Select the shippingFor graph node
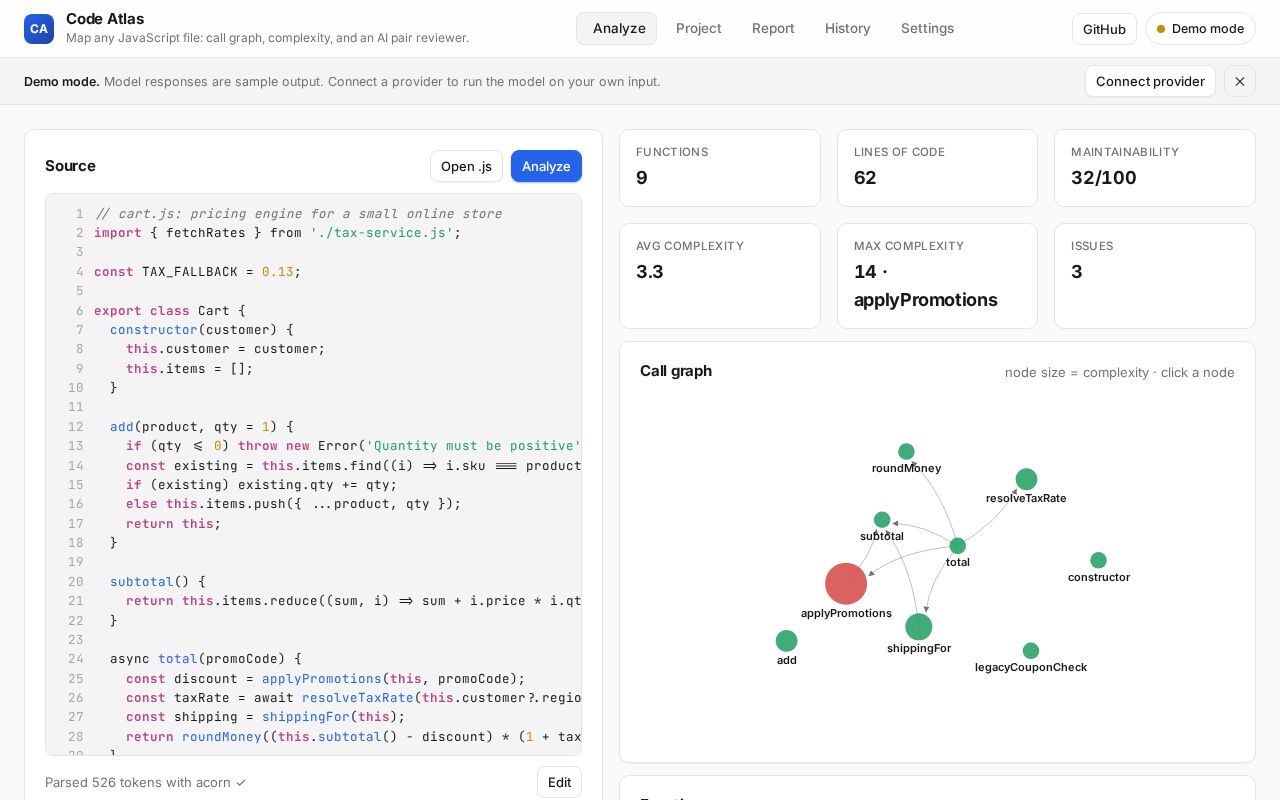Viewport: 1280px width, 800px height. click(919, 627)
